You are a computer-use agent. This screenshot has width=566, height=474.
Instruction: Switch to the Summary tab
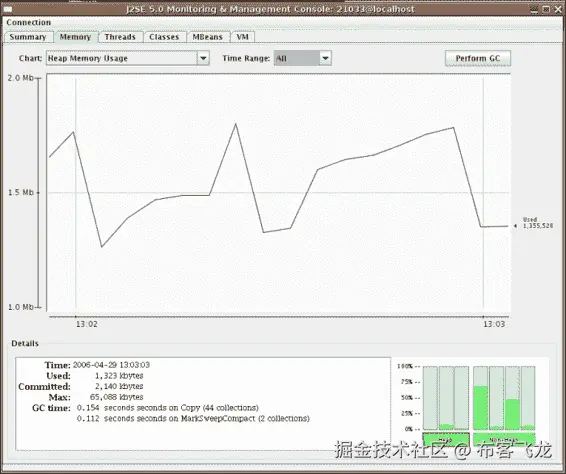28,37
